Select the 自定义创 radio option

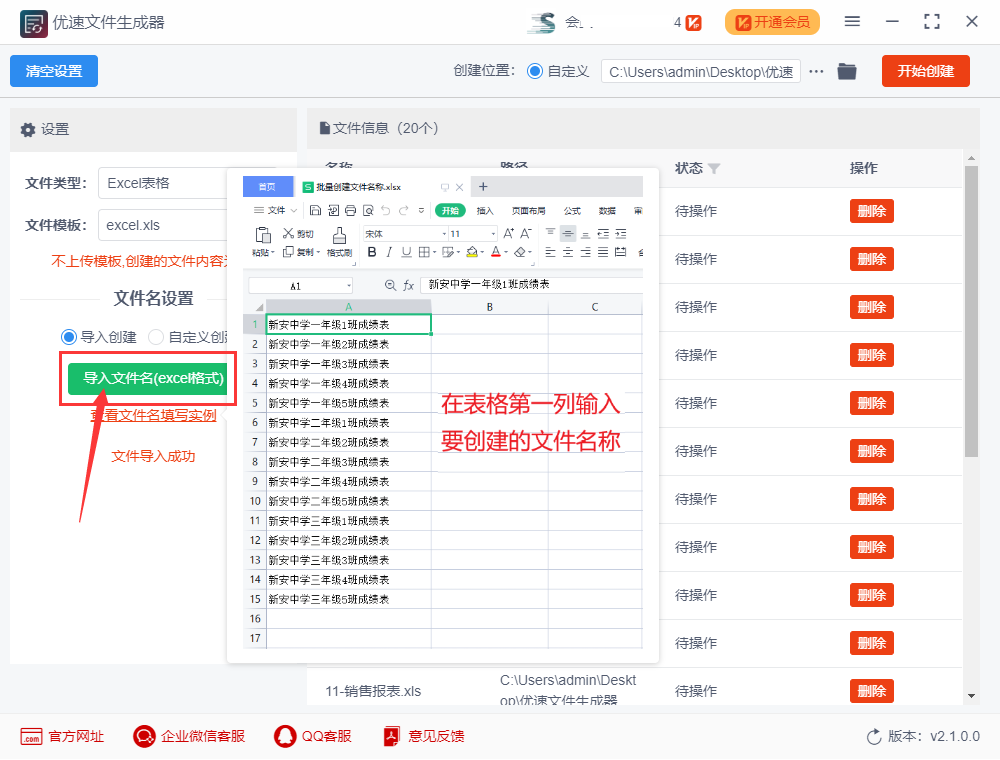tap(155, 337)
